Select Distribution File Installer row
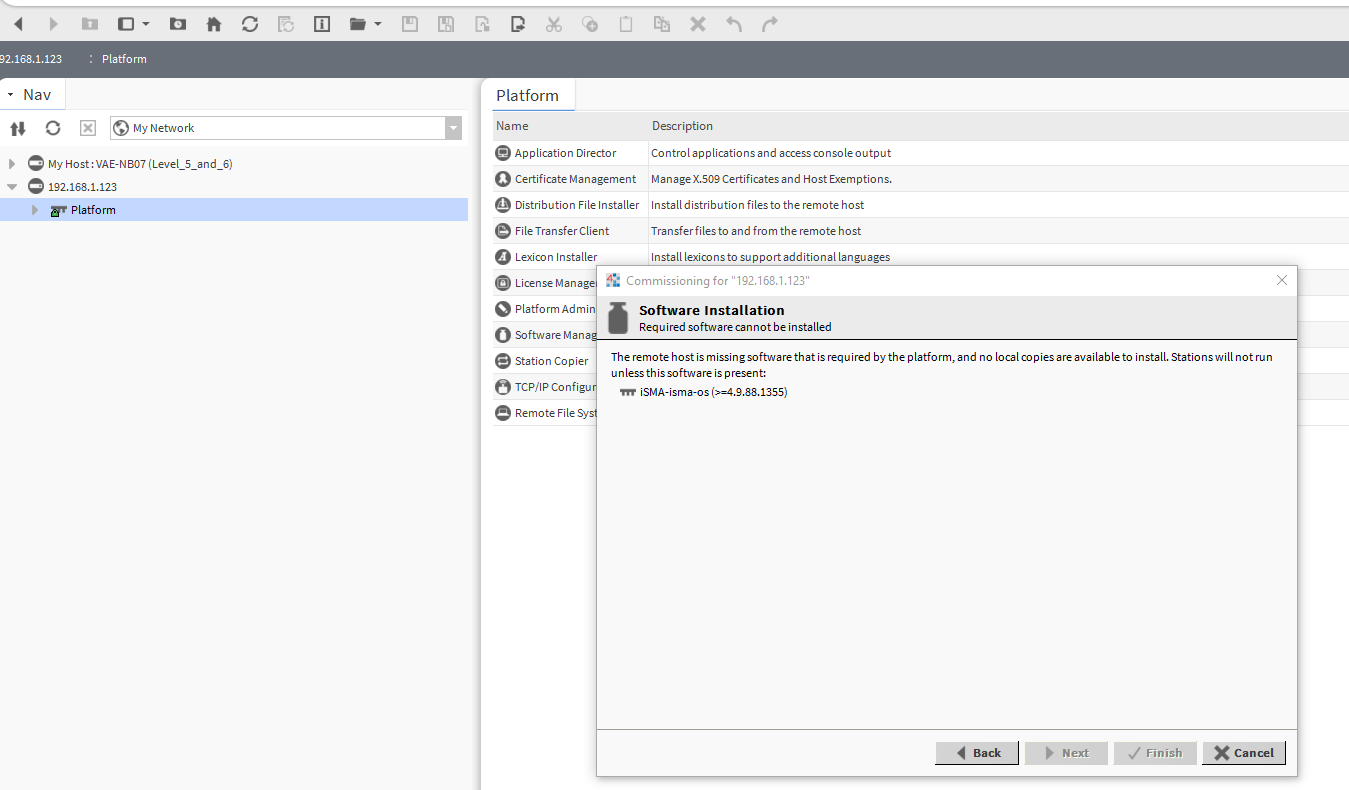Image resolution: width=1349 pixels, height=790 pixels. pos(576,205)
